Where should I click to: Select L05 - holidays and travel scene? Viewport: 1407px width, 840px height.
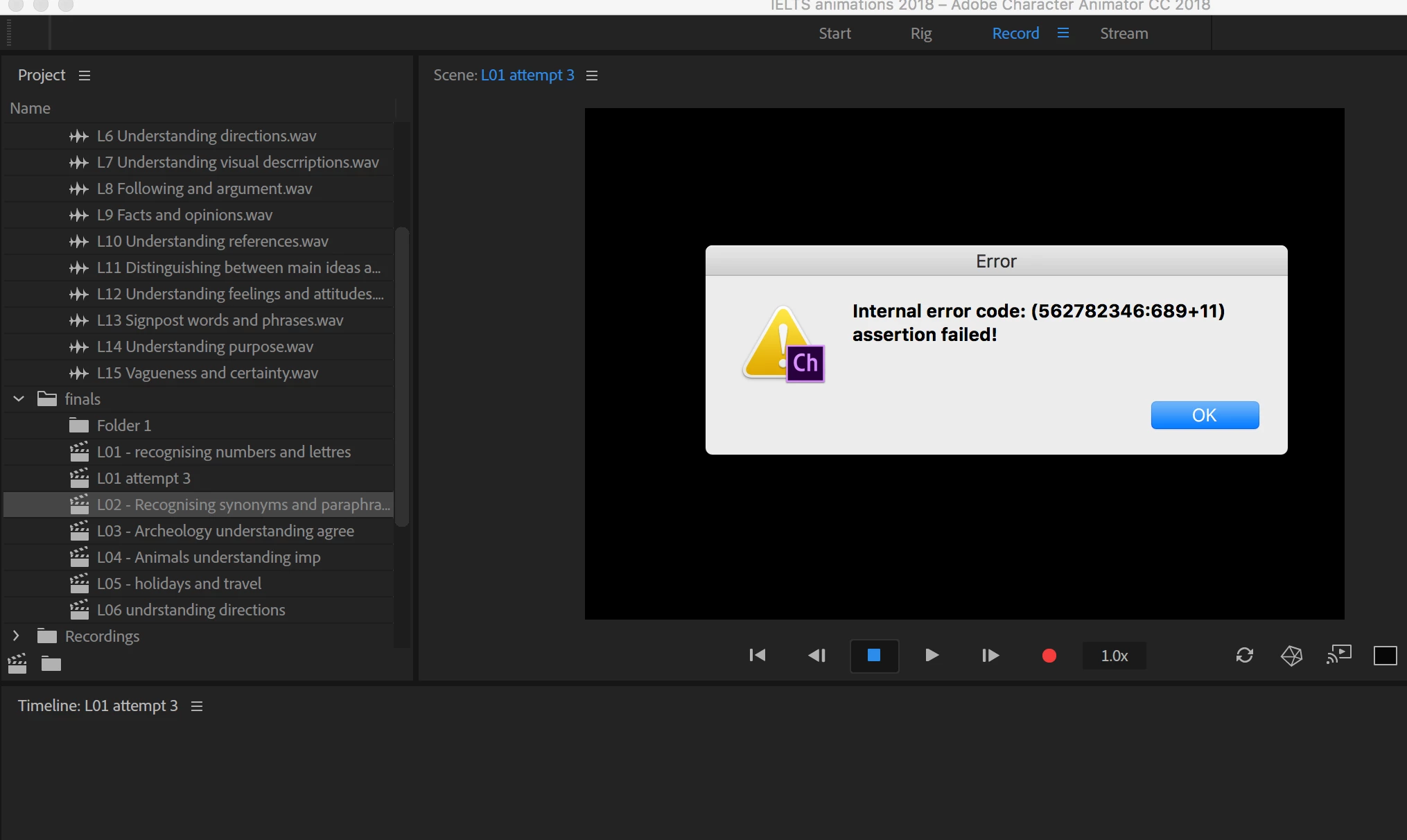coord(198,584)
